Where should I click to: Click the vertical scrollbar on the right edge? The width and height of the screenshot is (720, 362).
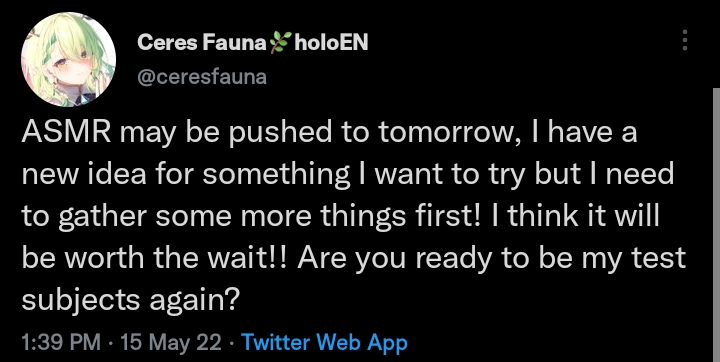[x=716, y=225]
